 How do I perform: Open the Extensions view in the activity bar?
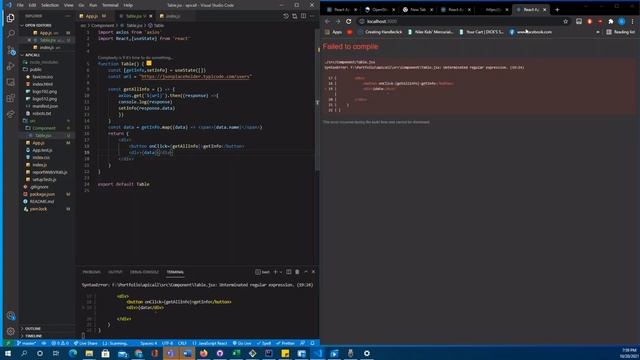[11, 98]
